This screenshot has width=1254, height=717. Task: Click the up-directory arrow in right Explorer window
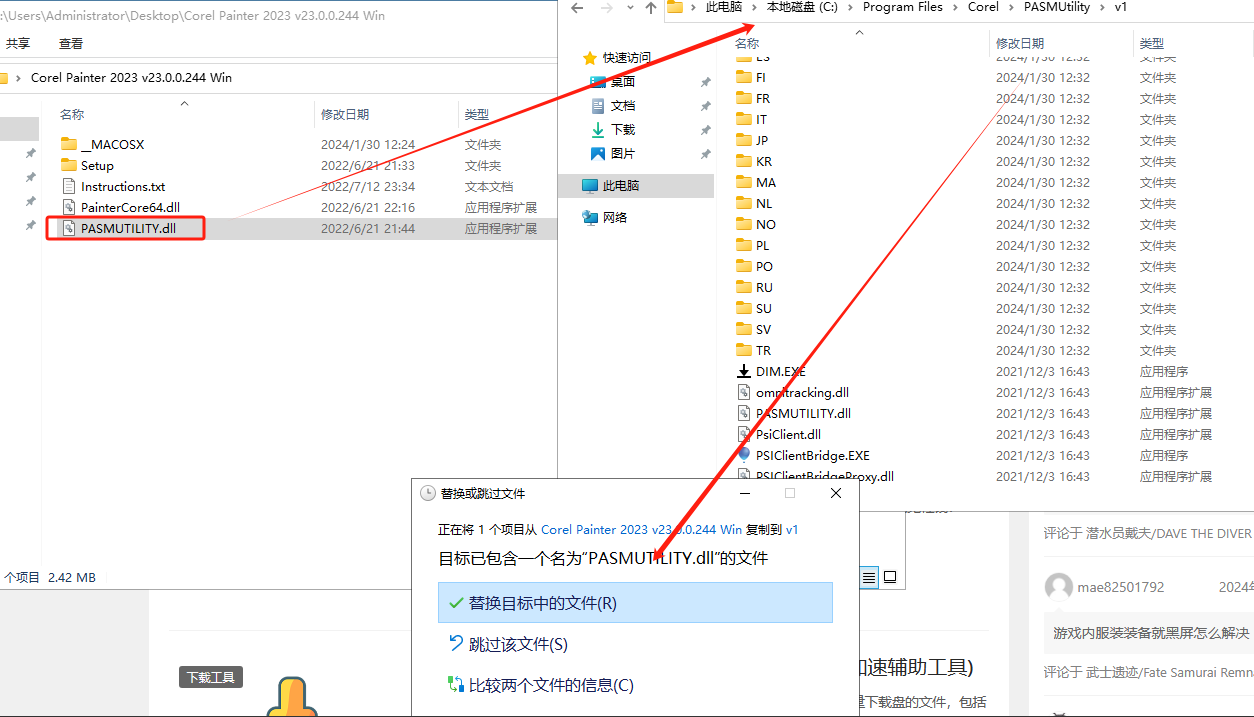[x=651, y=8]
